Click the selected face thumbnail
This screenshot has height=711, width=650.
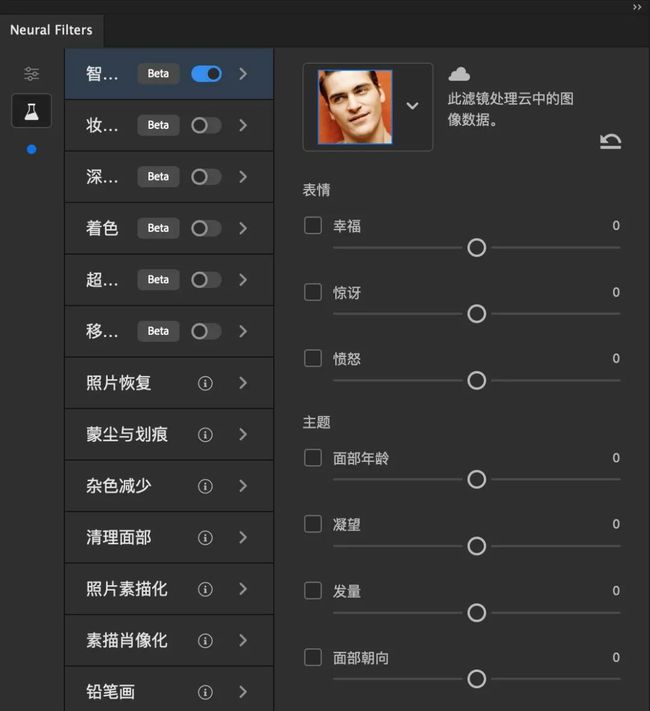(355, 106)
